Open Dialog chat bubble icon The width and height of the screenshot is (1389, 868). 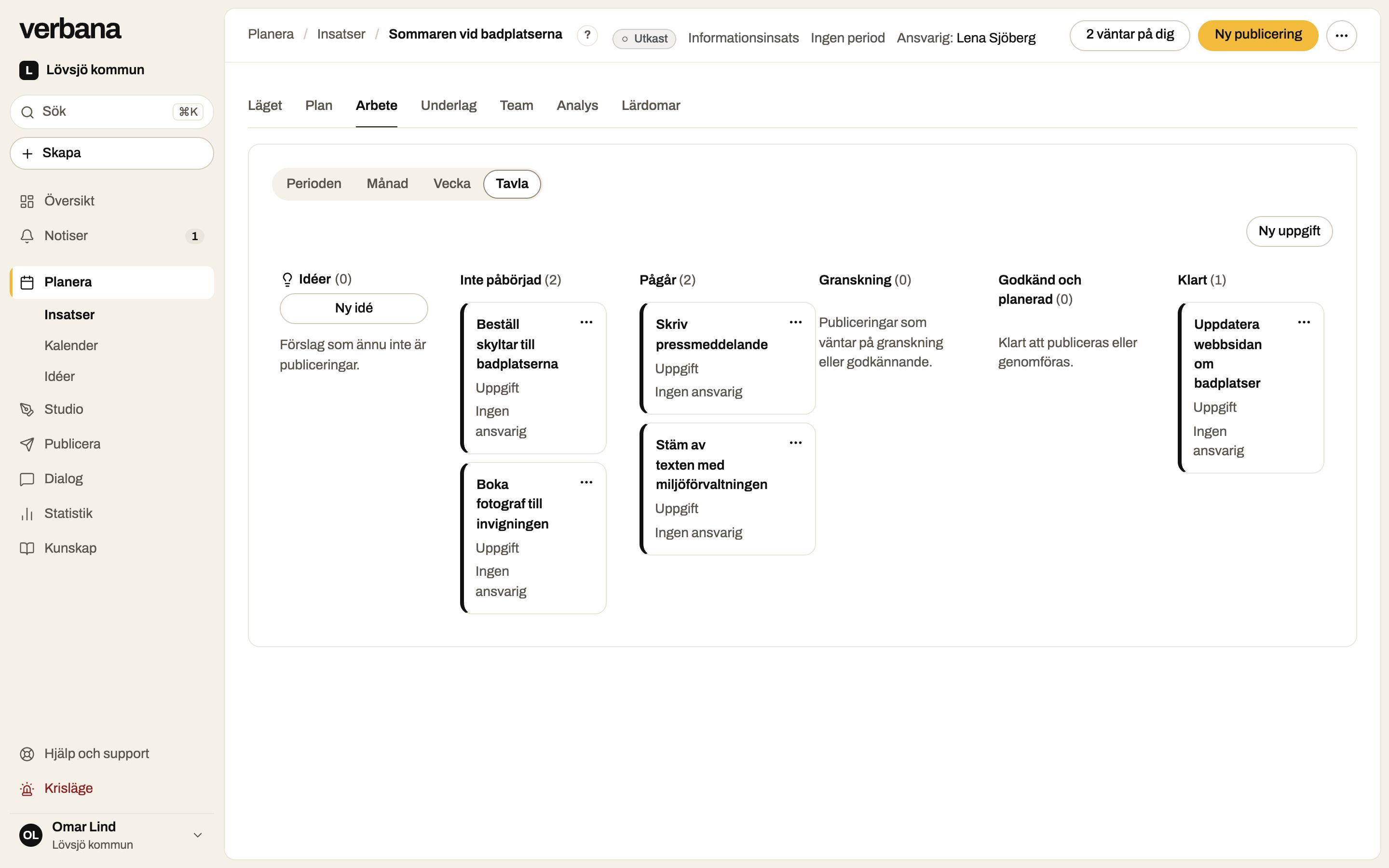coord(27,479)
